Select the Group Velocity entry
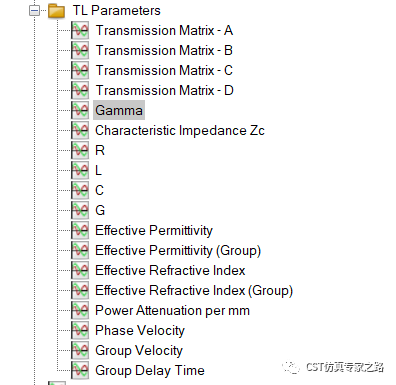This screenshot has width=396, height=385. click(x=139, y=351)
